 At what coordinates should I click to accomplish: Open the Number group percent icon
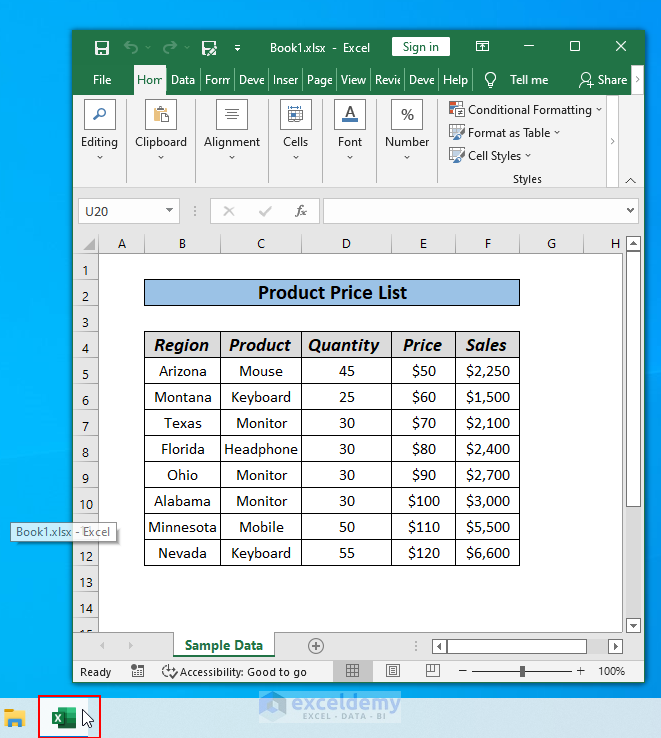click(407, 114)
